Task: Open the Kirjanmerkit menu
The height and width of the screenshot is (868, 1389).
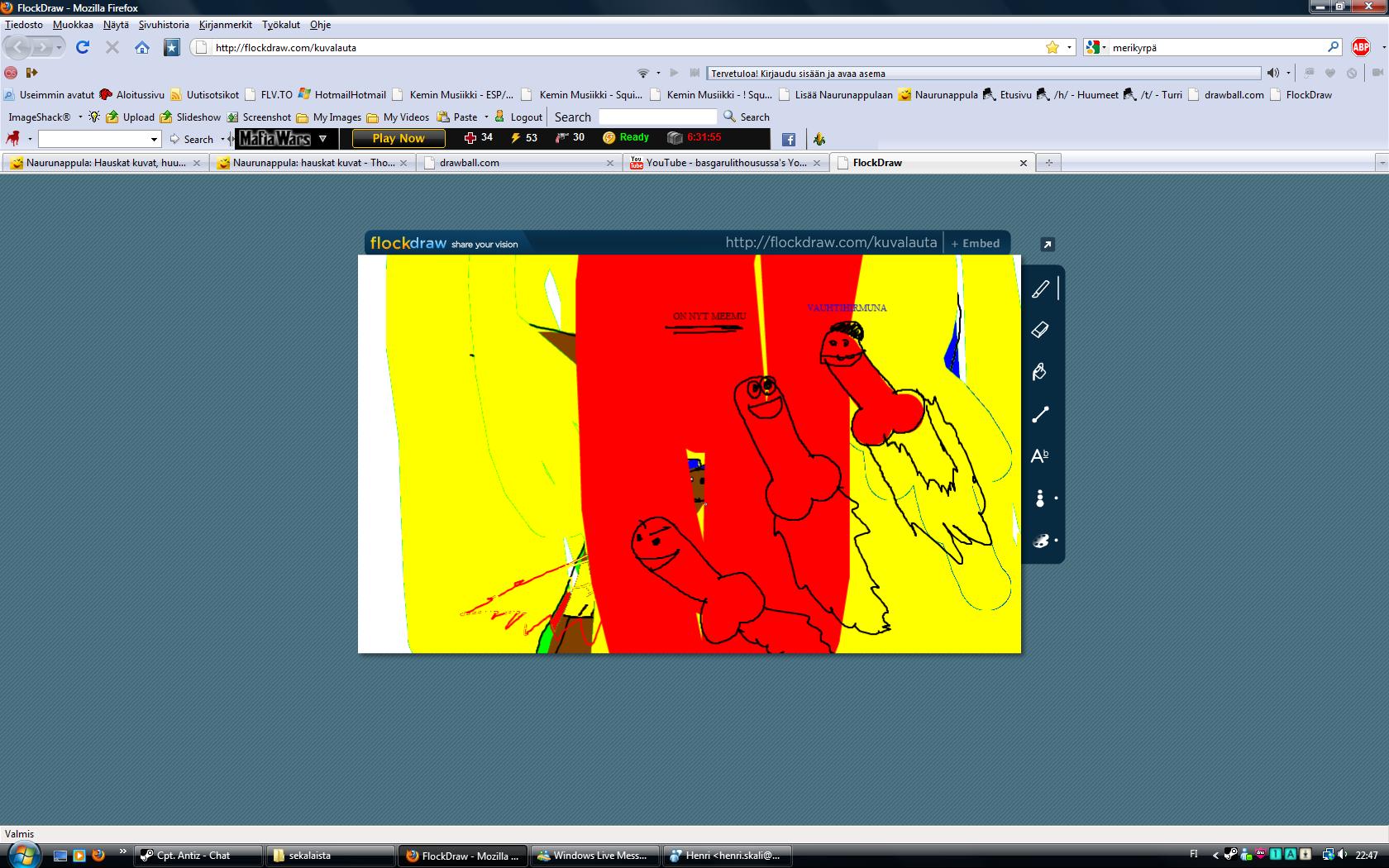Action: [225, 25]
